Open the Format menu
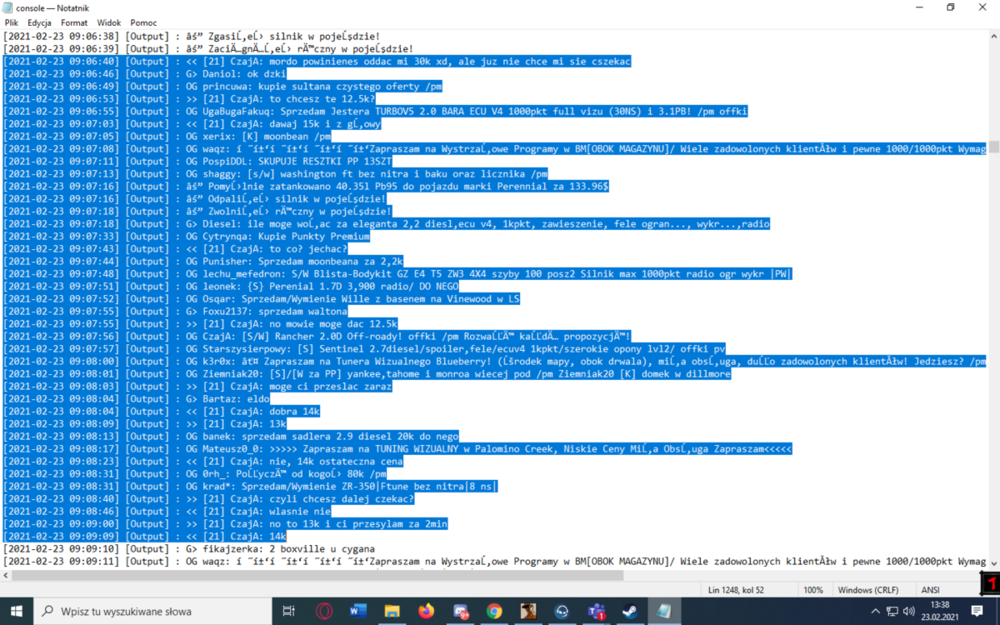This screenshot has width=1000, height=625. coord(74,22)
